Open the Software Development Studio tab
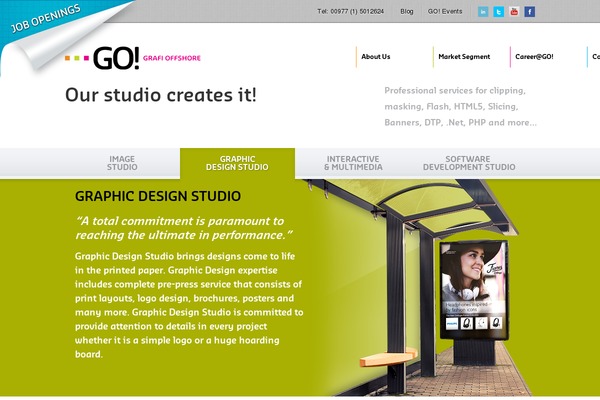Screen dimensions: 600x400 (469, 163)
